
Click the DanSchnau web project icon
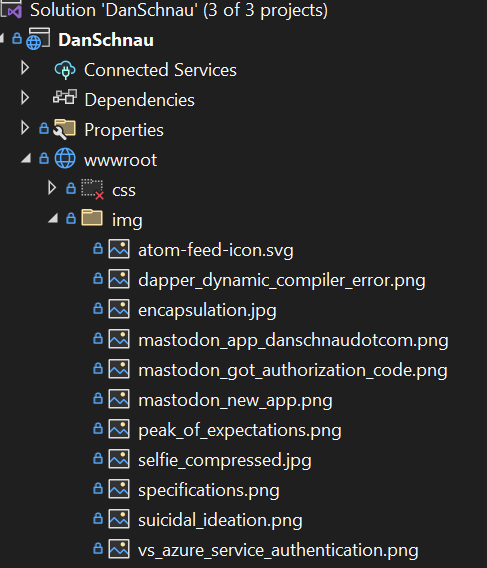(x=38, y=39)
